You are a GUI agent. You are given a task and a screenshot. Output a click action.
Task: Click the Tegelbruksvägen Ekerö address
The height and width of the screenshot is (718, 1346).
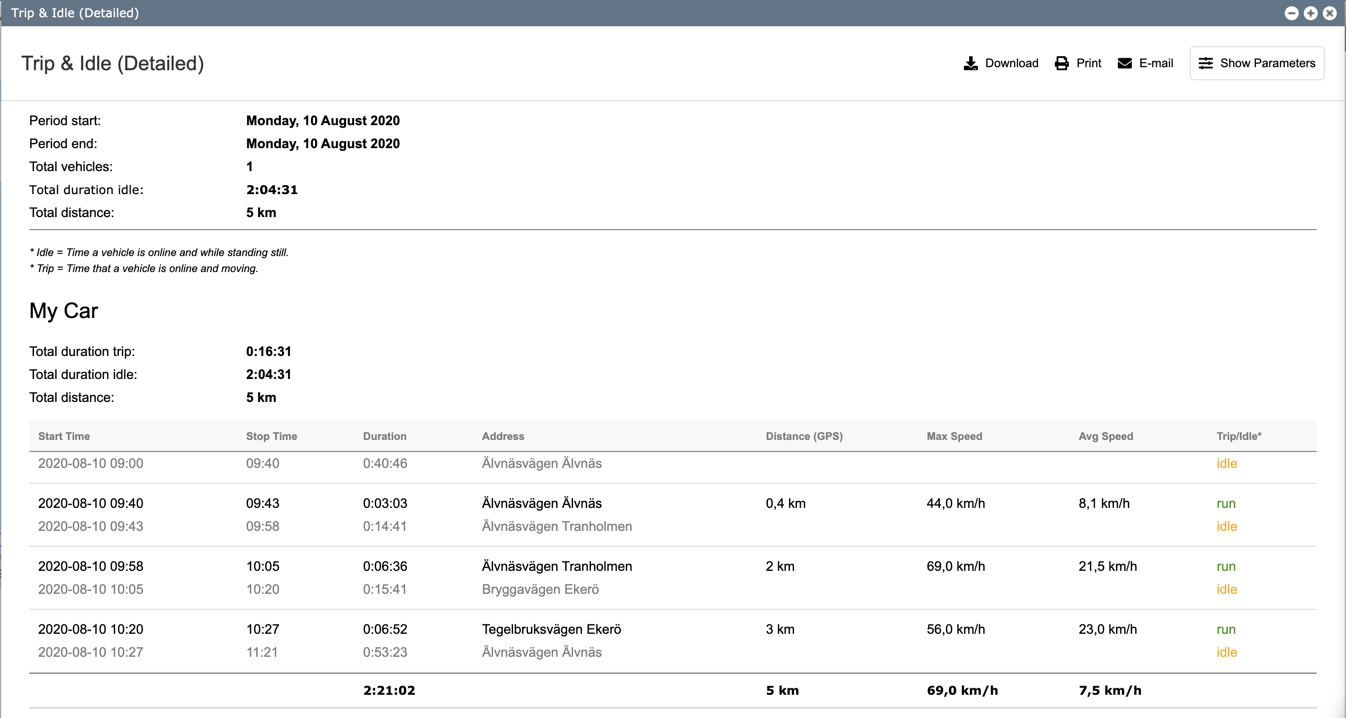[551, 629]
